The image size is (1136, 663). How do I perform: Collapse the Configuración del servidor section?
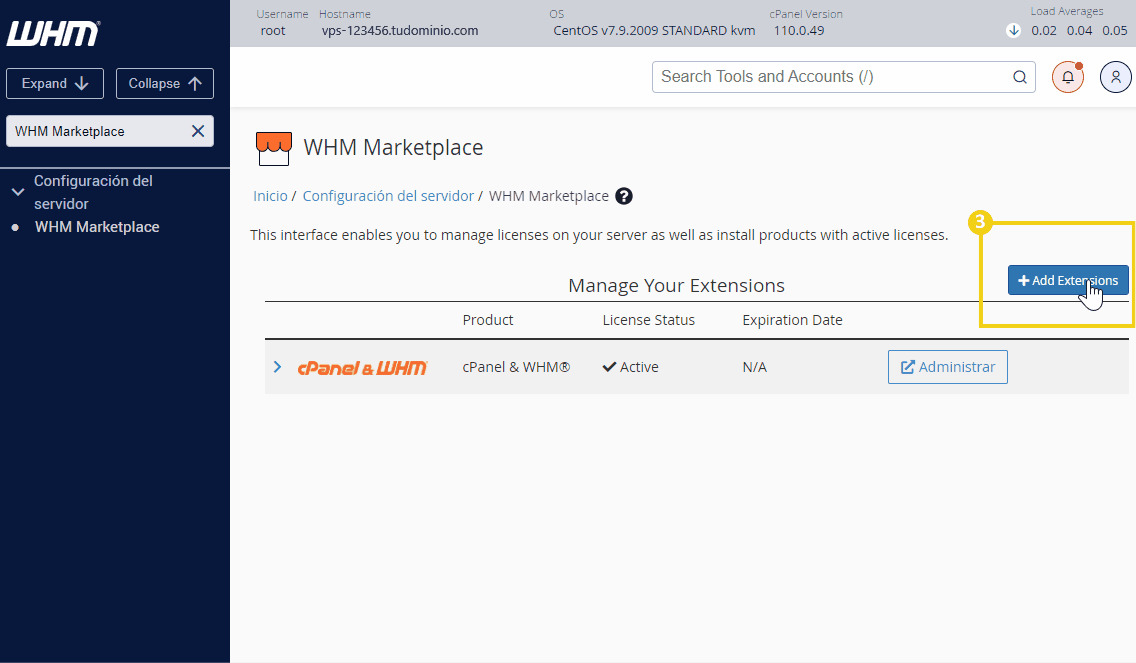18,192
